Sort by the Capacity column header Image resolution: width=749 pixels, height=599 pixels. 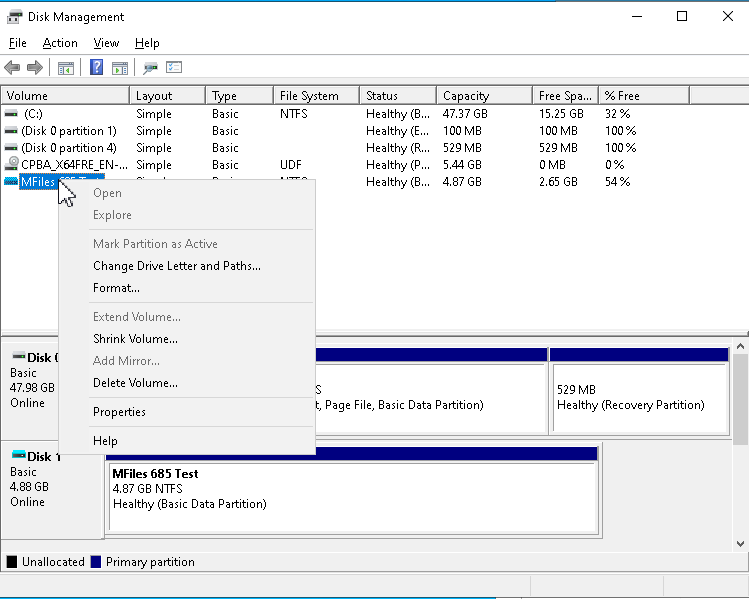point(484,96)
